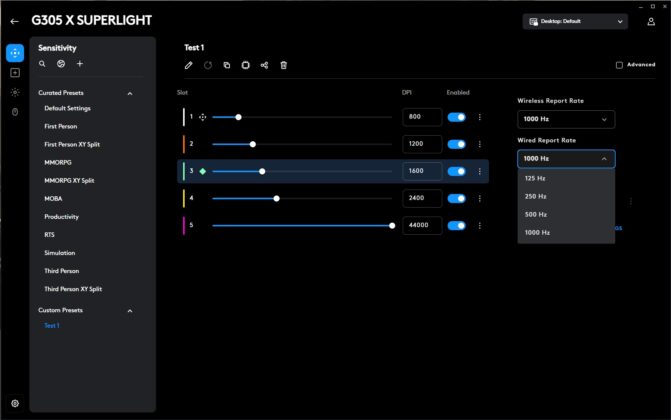Collapse the Wired Report Rate dropdown
This screenshot has height=420, width=671.
click(x=566, y=159)
